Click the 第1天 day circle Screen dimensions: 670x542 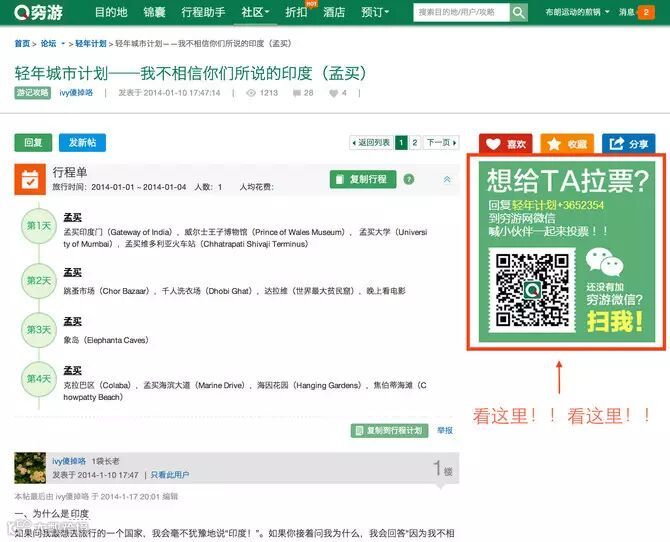38,226
